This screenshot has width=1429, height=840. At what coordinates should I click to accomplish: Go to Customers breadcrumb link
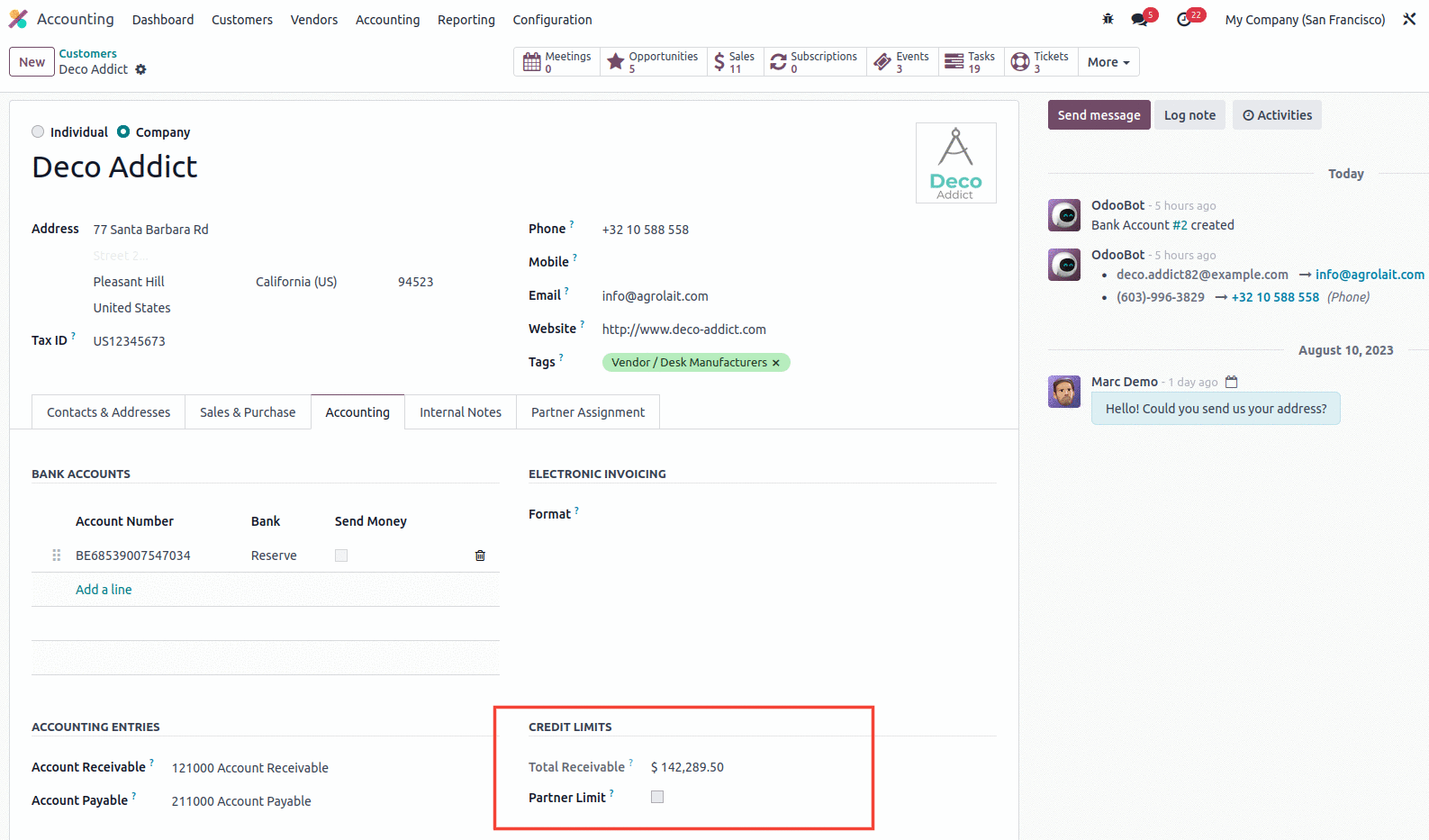click(x=88, y=54)
